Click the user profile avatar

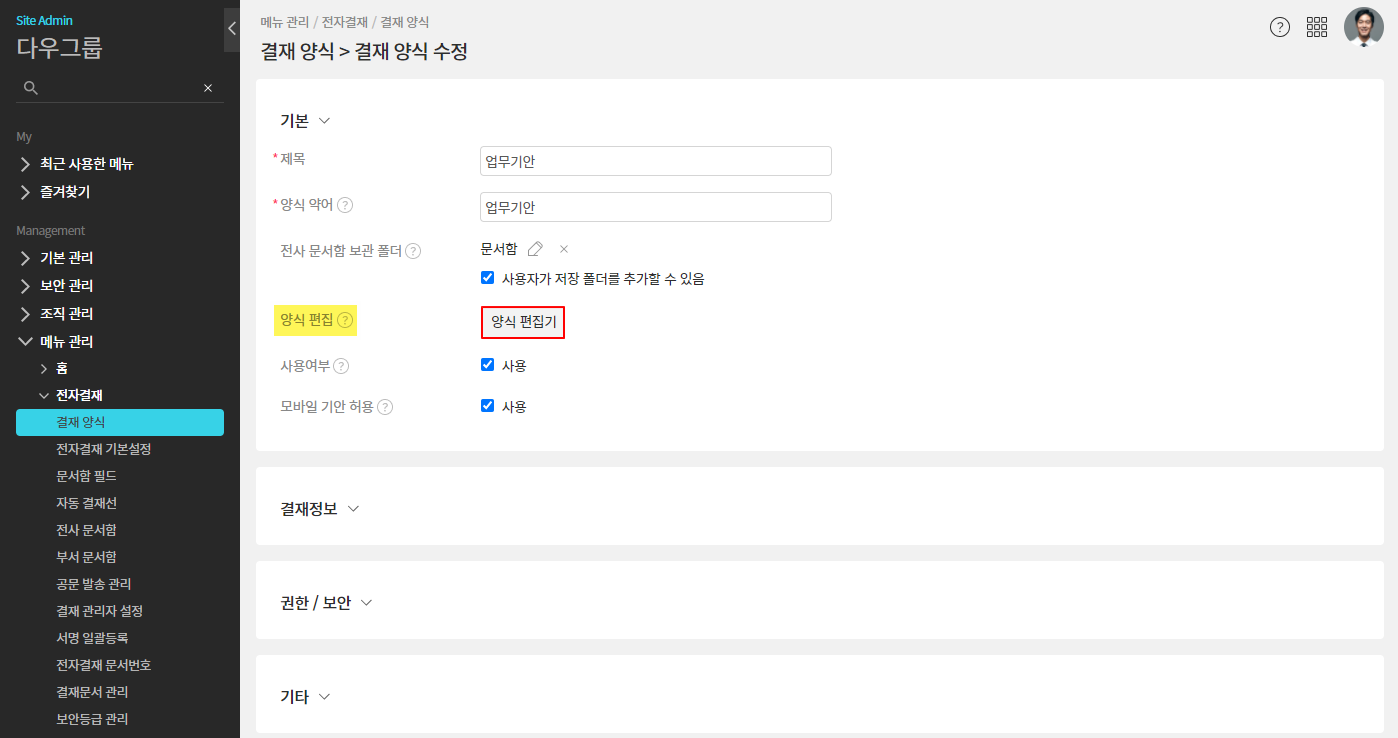pyautogui.click(x=1363, y=27)
